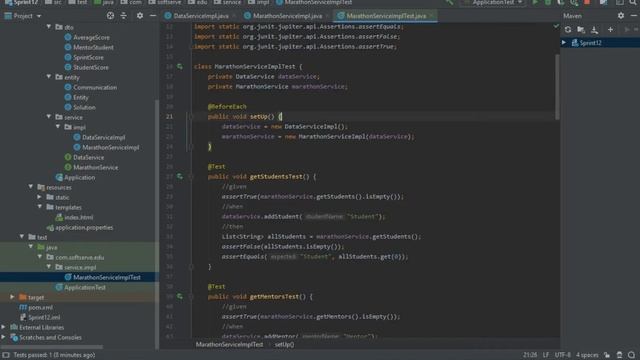Click the Search Everywhere magnifier icon

click(x=633, y=2)
